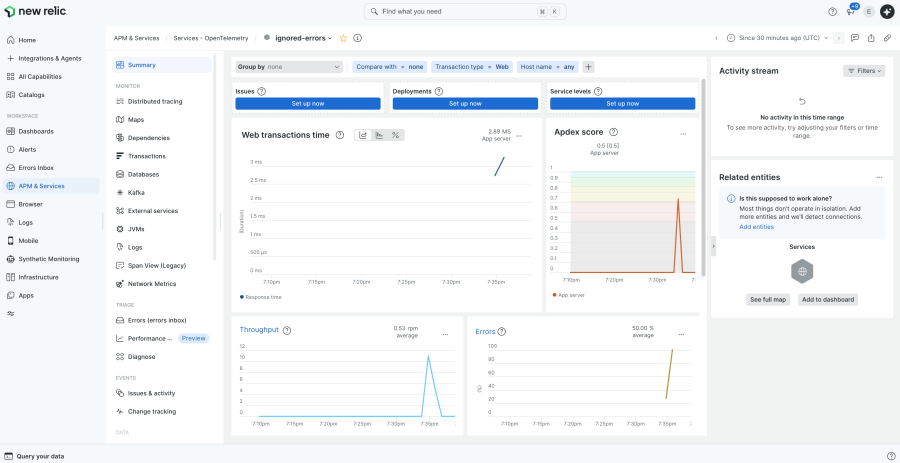Open External services page

pos(153,211)
